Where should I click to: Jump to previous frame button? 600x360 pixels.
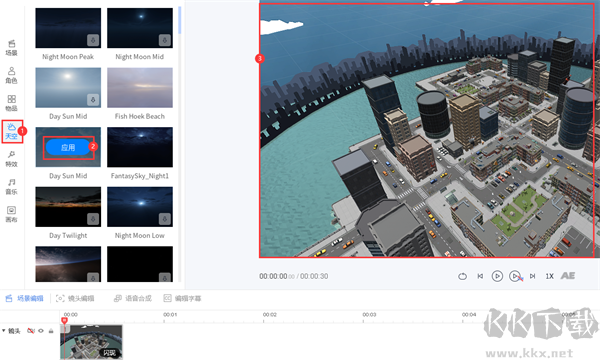point(480,276)
